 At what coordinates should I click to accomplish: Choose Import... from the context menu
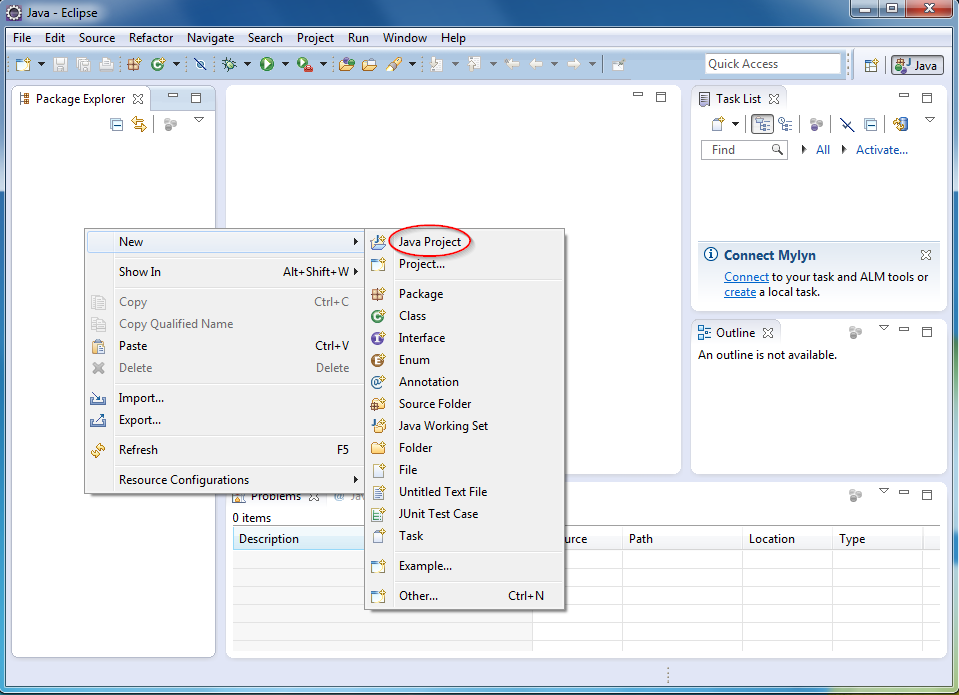[x=141, y=398]
